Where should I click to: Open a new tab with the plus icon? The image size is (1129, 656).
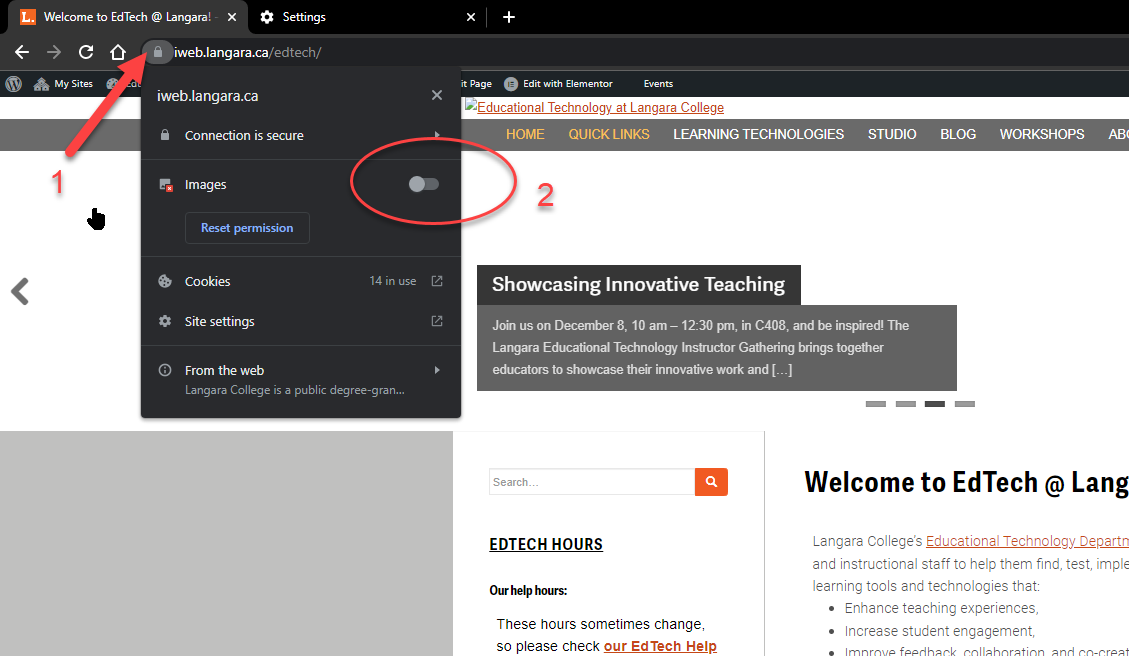click(x=509, y=17)
